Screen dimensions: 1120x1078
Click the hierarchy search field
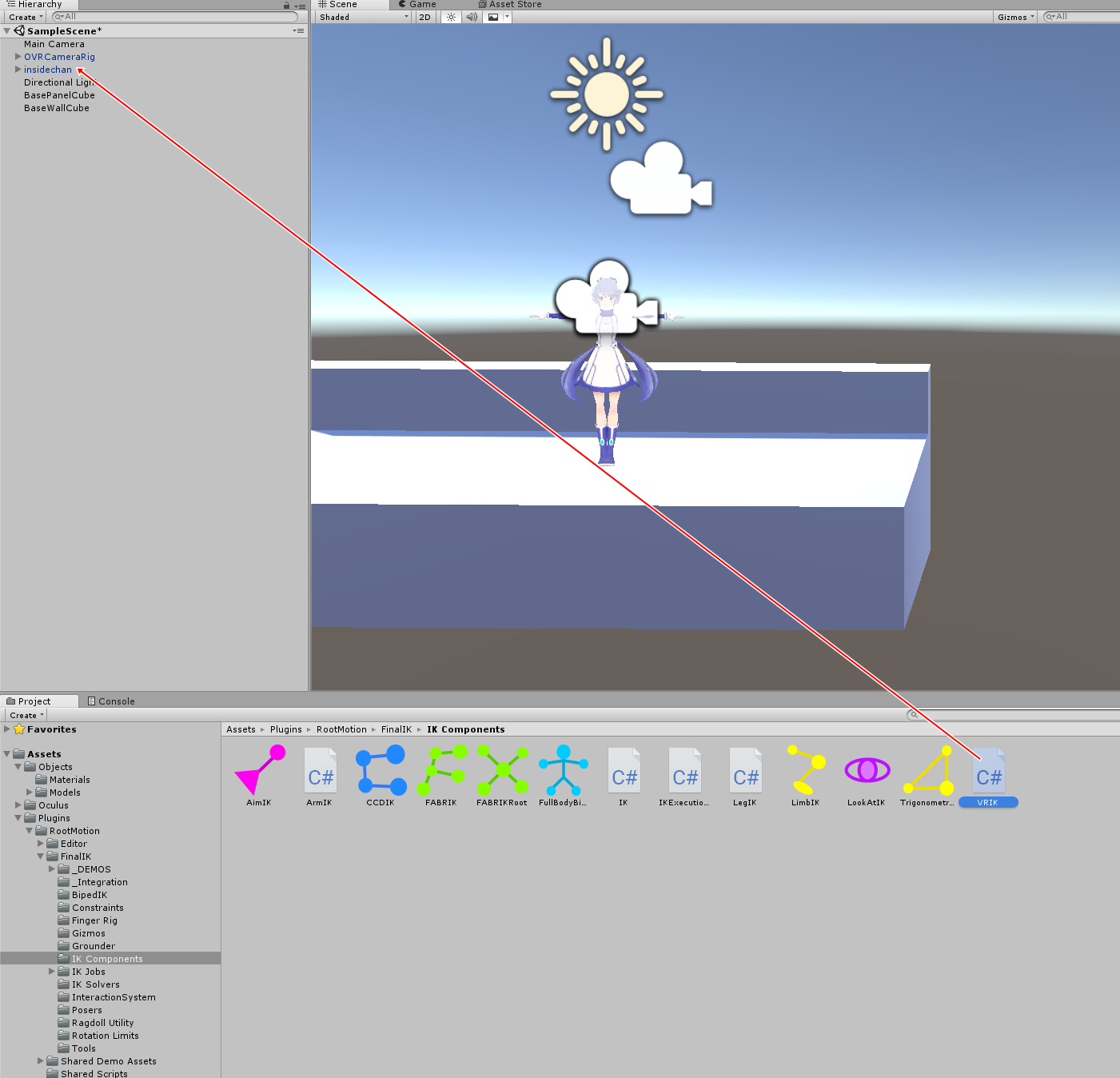coord(176,16)
